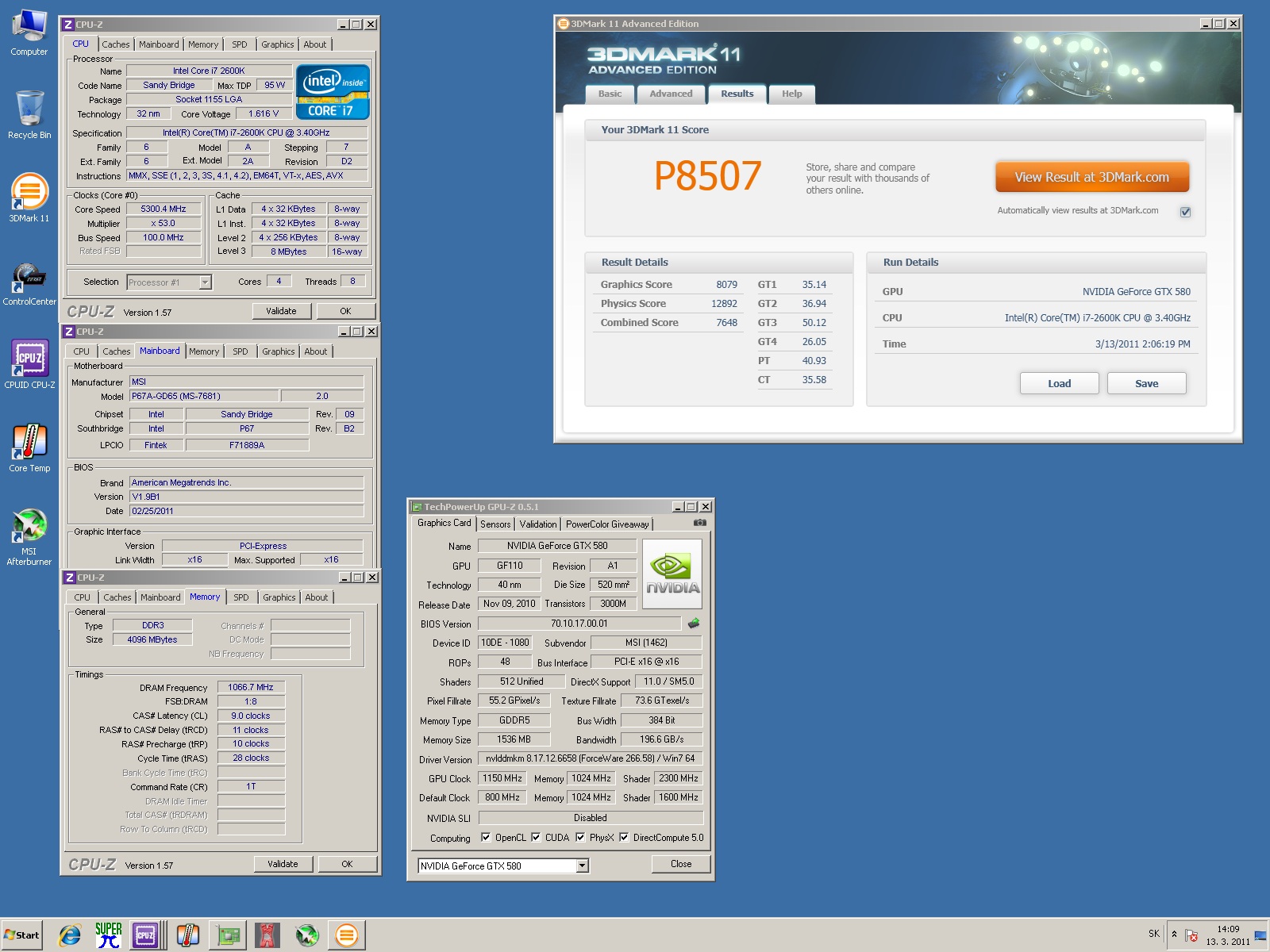Switch to the Advanced tab in 3DMark
This screenshot has height=952, width=1270.
pyautogui.click(x=672, y=94)
